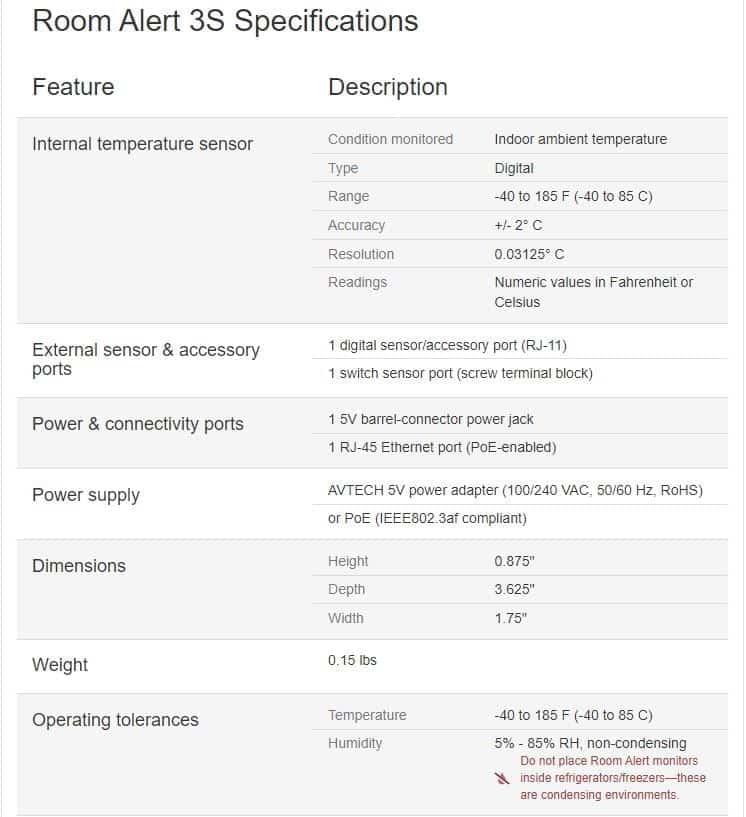This screenshot has width=746, height=817.
Task: Select the Power supply row label
Action: (x=86, y=495)
